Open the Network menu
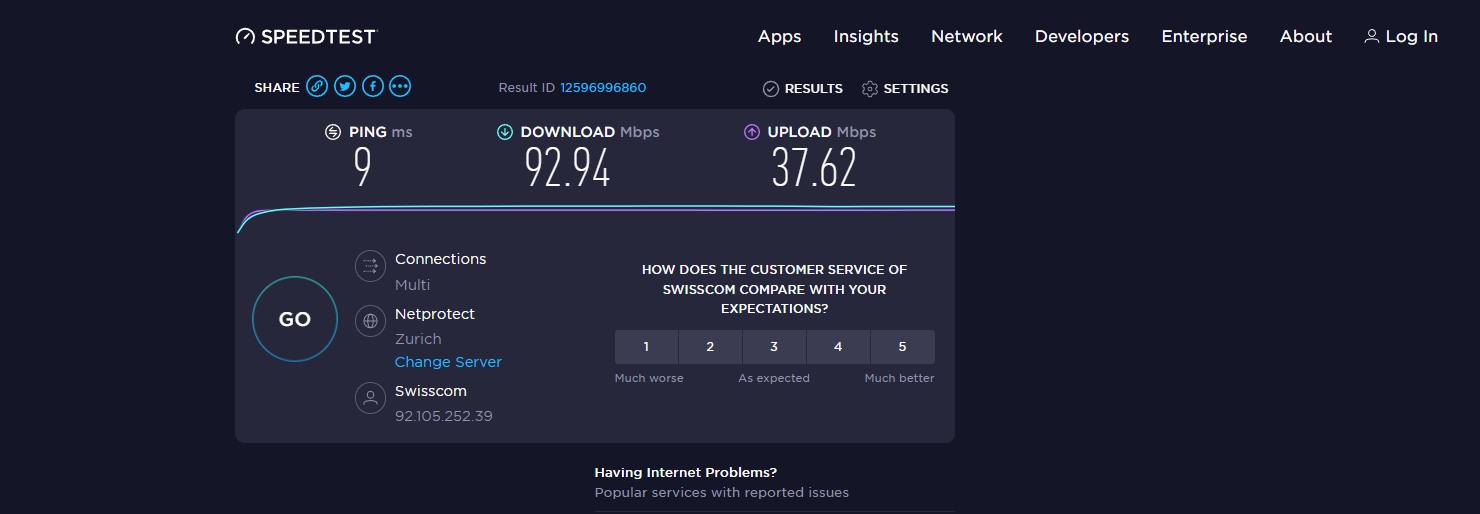1480x514 pixels. [x=966, y=37]
